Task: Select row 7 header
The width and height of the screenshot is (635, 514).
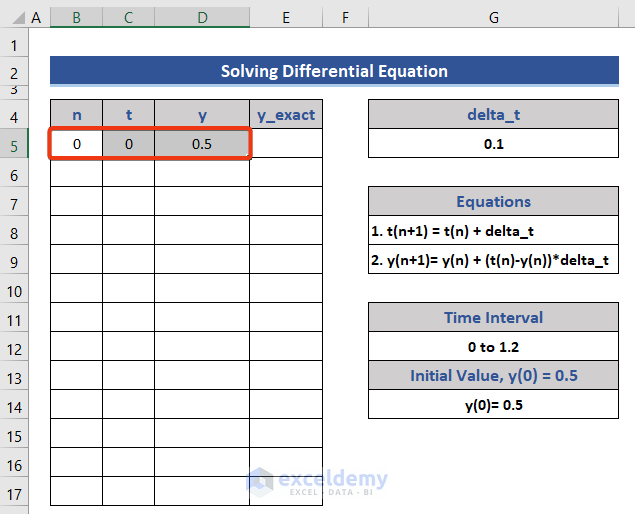Action: [x=14, y=201]
